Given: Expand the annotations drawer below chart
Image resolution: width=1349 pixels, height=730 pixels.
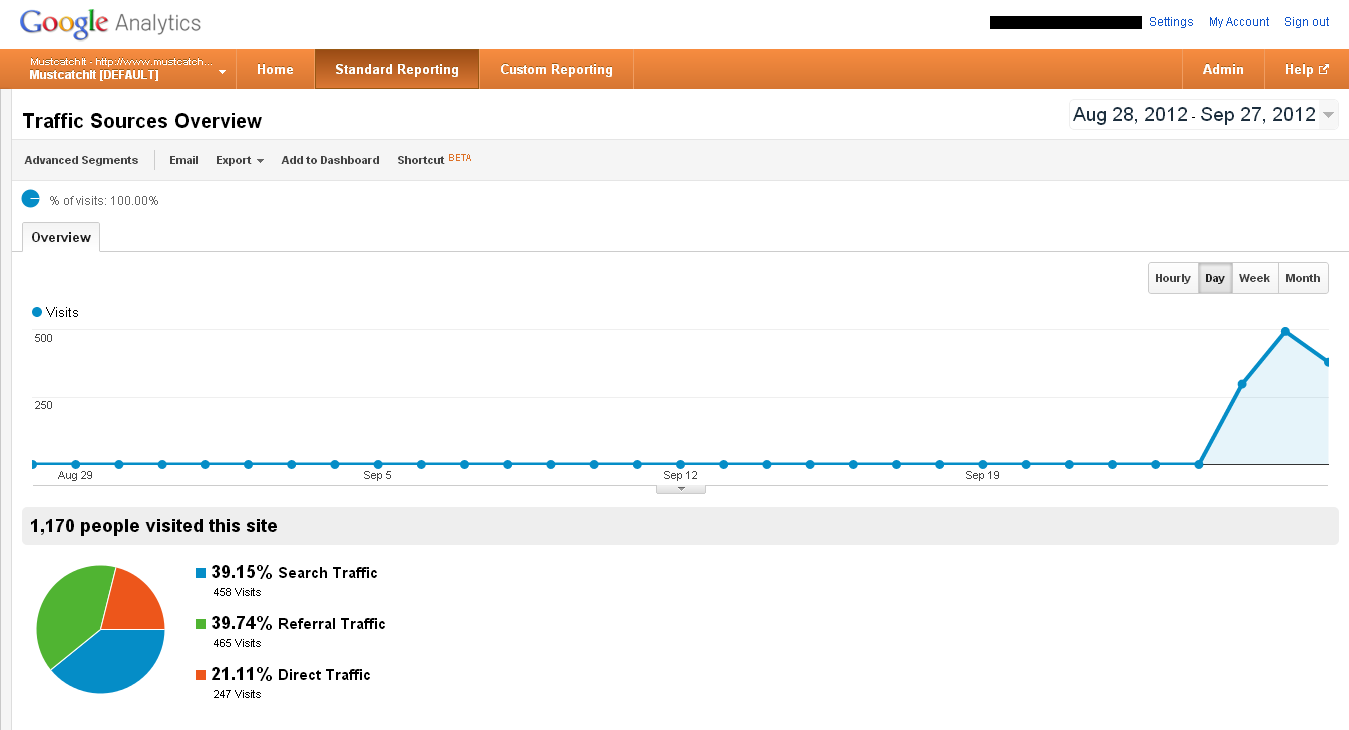Looking at the screenshot, I should tap(681, 489).
